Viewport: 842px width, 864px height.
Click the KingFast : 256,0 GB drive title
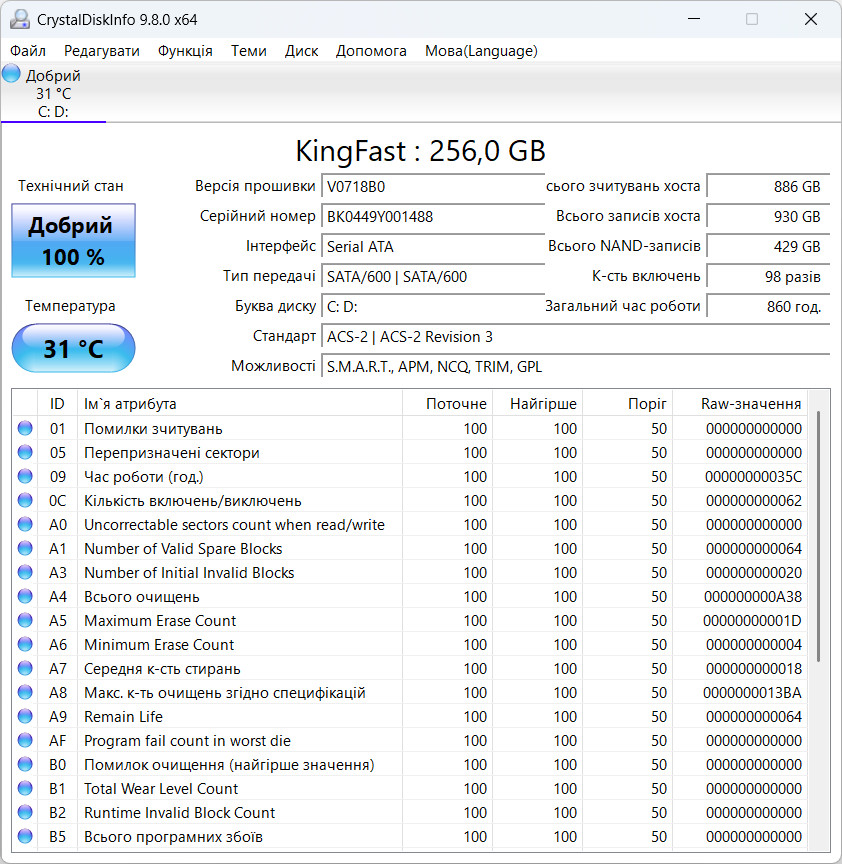[420, 151]
